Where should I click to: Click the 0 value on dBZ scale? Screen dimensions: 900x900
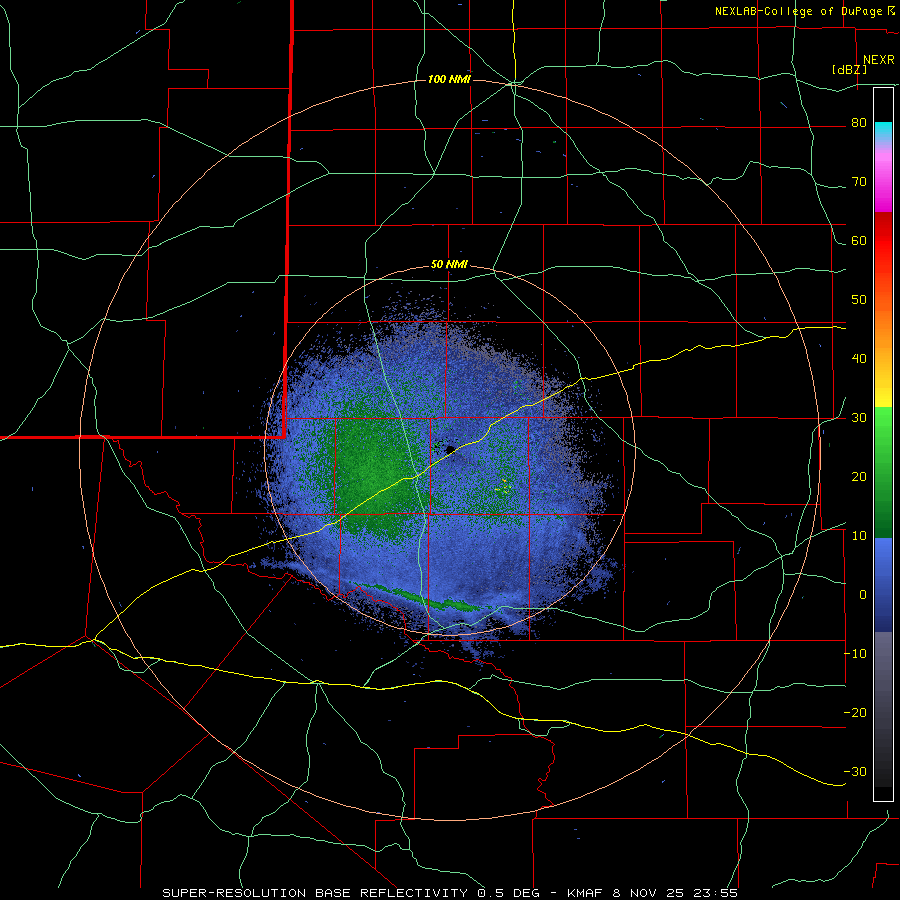[x=863, y=595]
